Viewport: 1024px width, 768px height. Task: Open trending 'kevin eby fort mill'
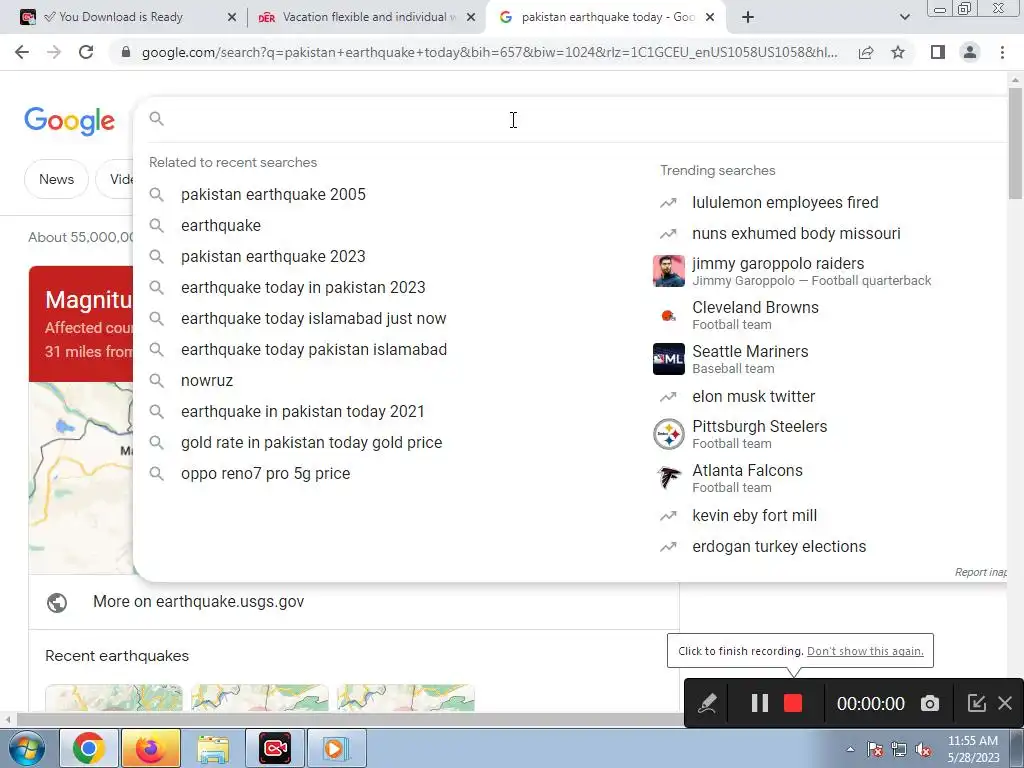tap(754, 515)
